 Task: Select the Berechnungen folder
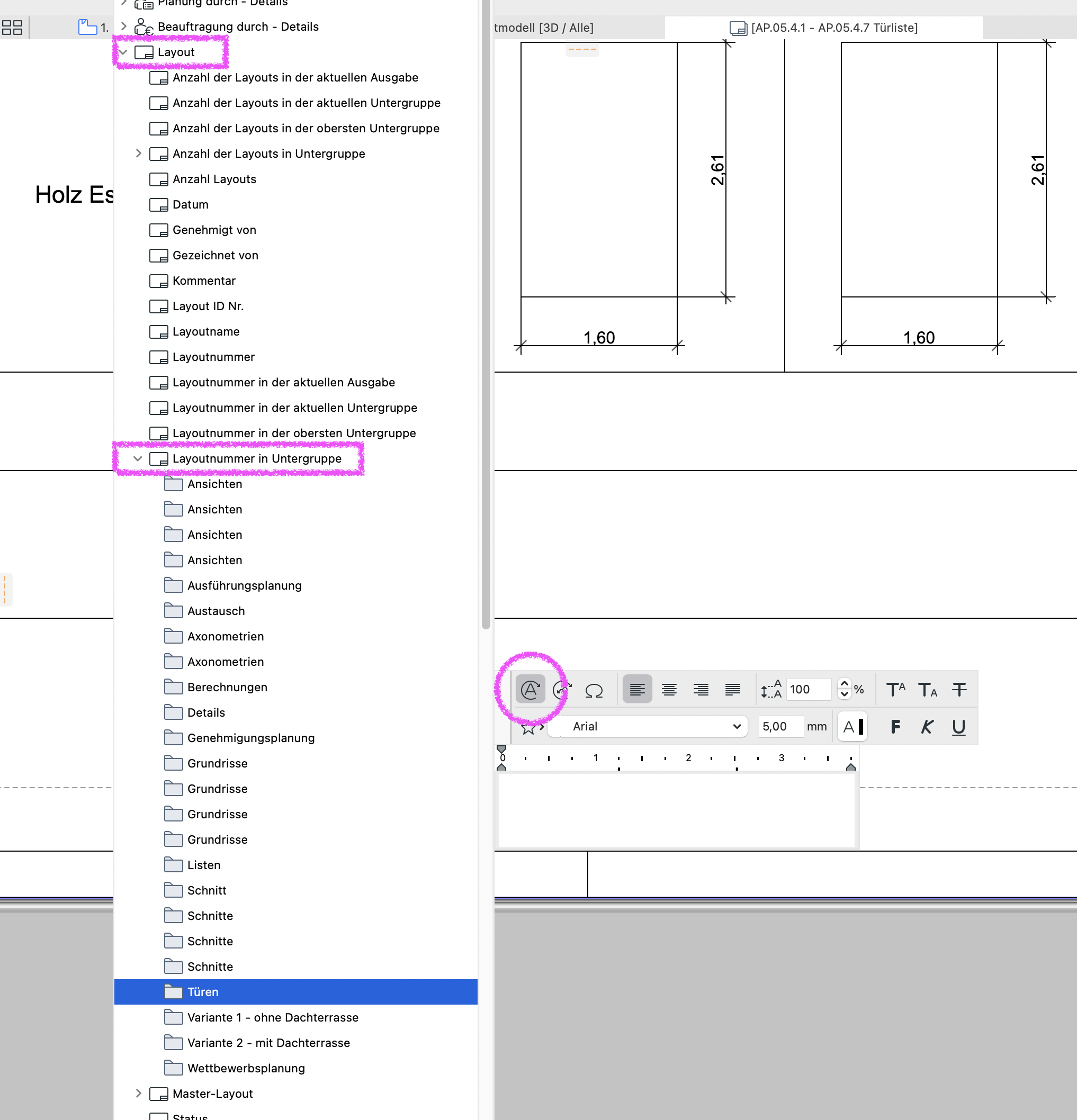tap(295, 687)
